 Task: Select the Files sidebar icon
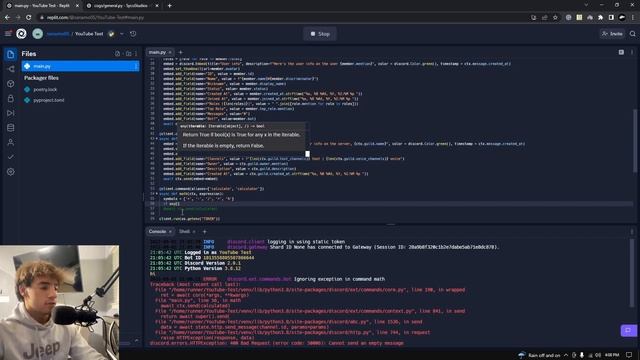11,54
